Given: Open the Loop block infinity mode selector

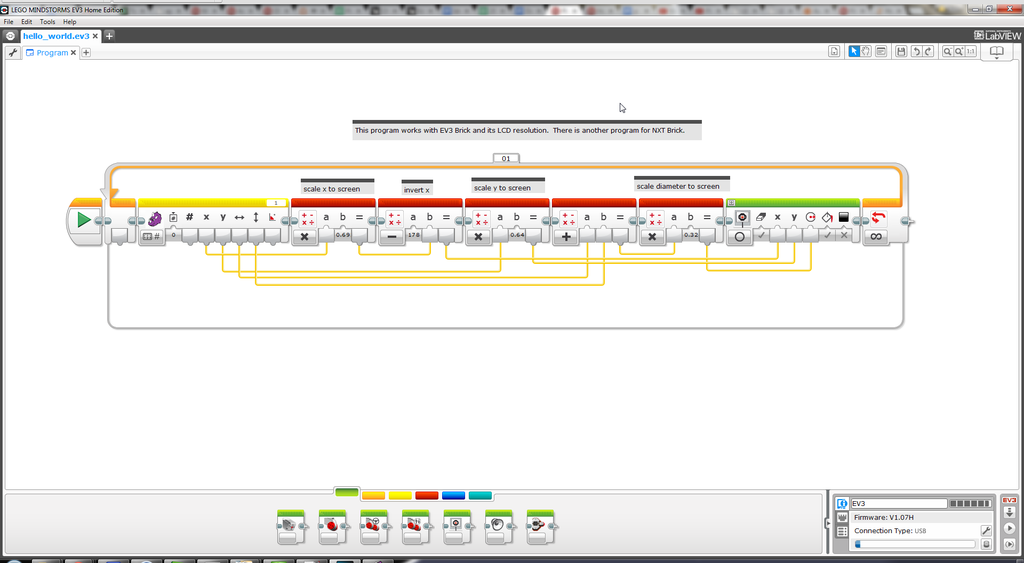Looking at the screenshot, I should pyautogui.click(x=877, y=237).
